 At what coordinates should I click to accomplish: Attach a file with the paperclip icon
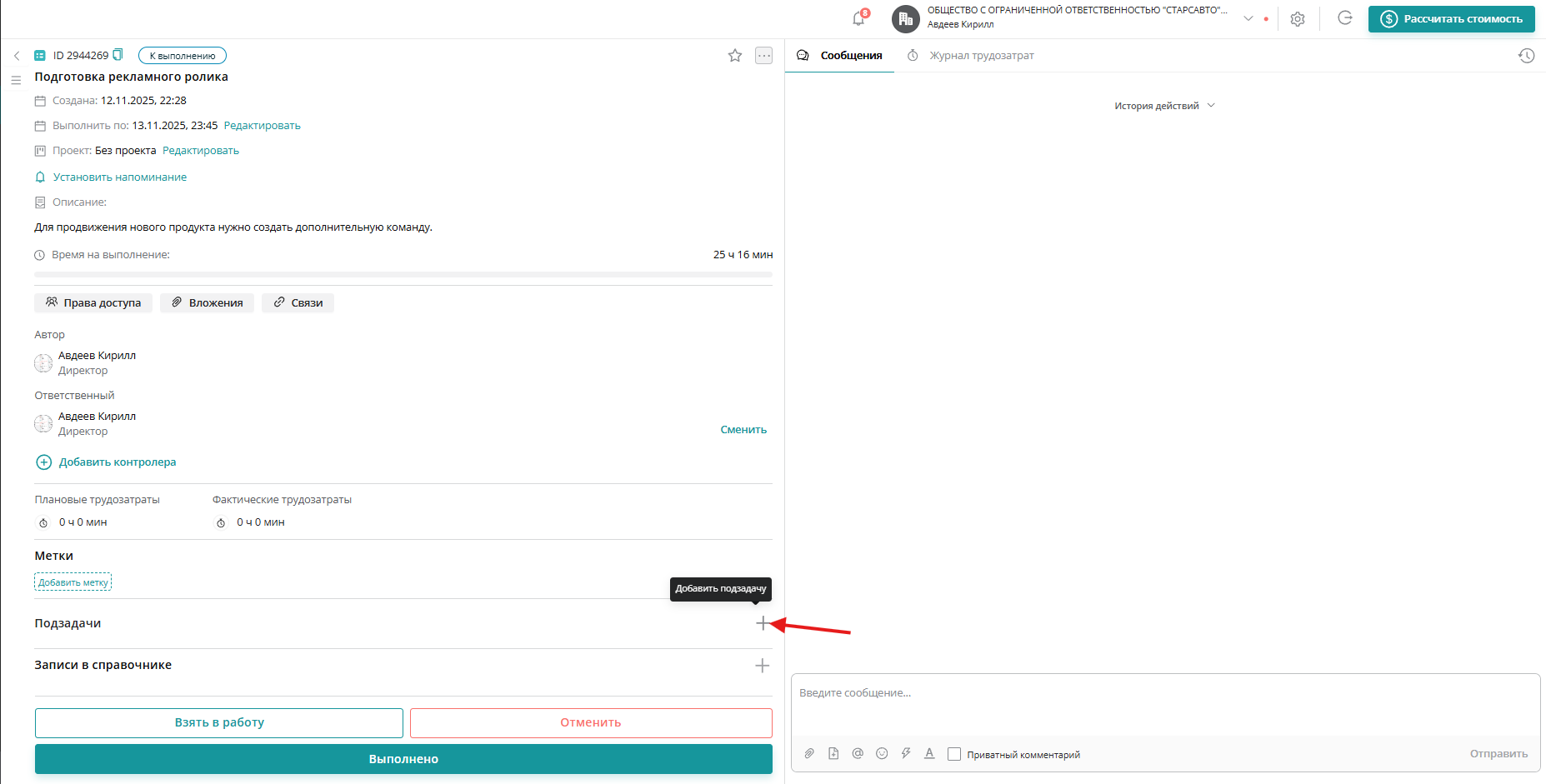coord(809,754)
